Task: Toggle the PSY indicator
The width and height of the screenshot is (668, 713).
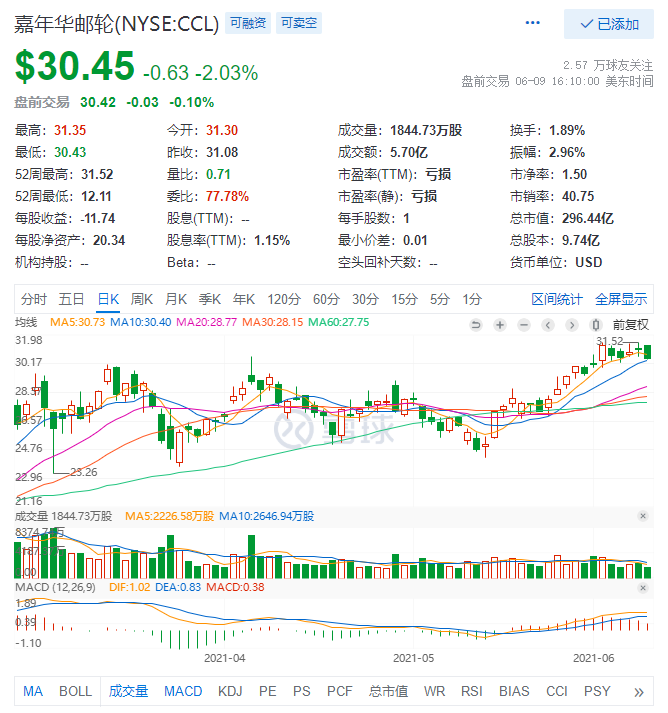Action: click(597, 691)
